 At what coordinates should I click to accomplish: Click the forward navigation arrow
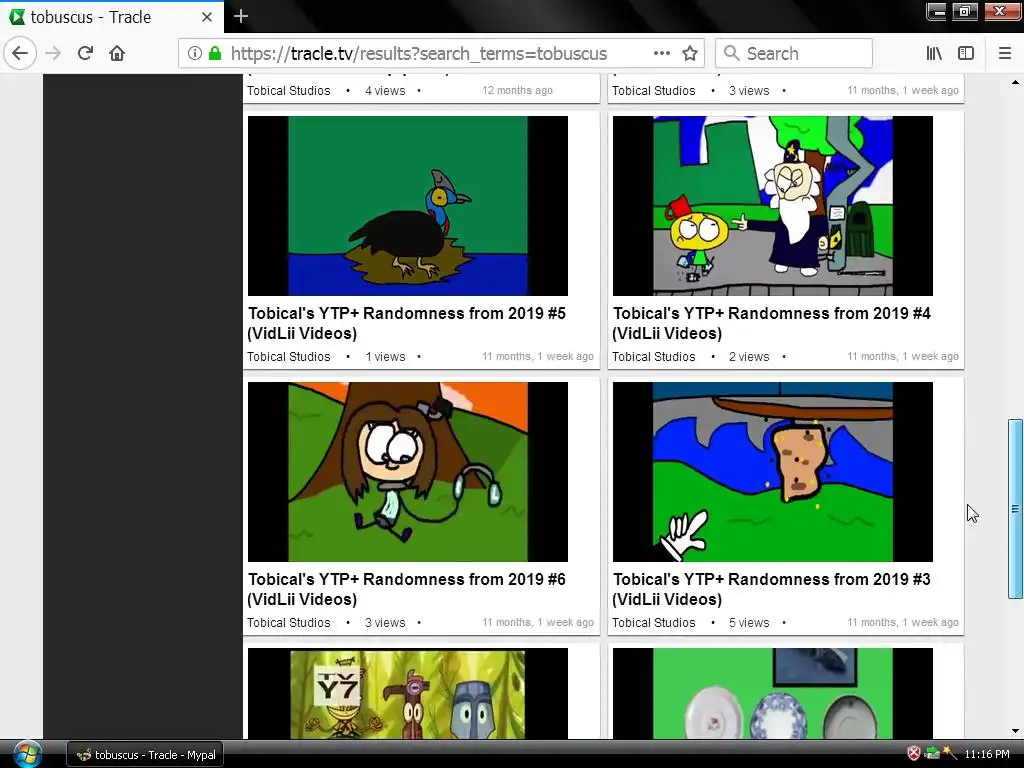(53, 53)
